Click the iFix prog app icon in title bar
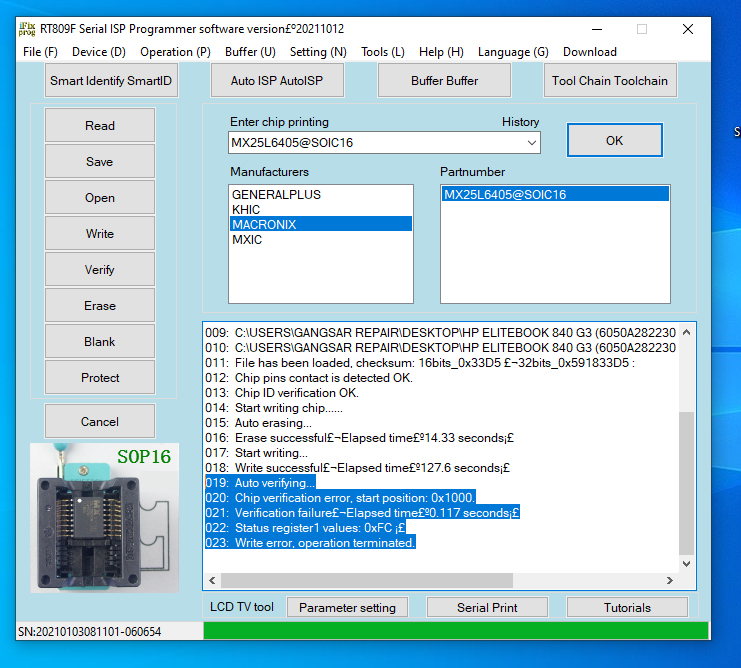Image resolution: width=741 pixels, height=668 pixels. [26, 28]
